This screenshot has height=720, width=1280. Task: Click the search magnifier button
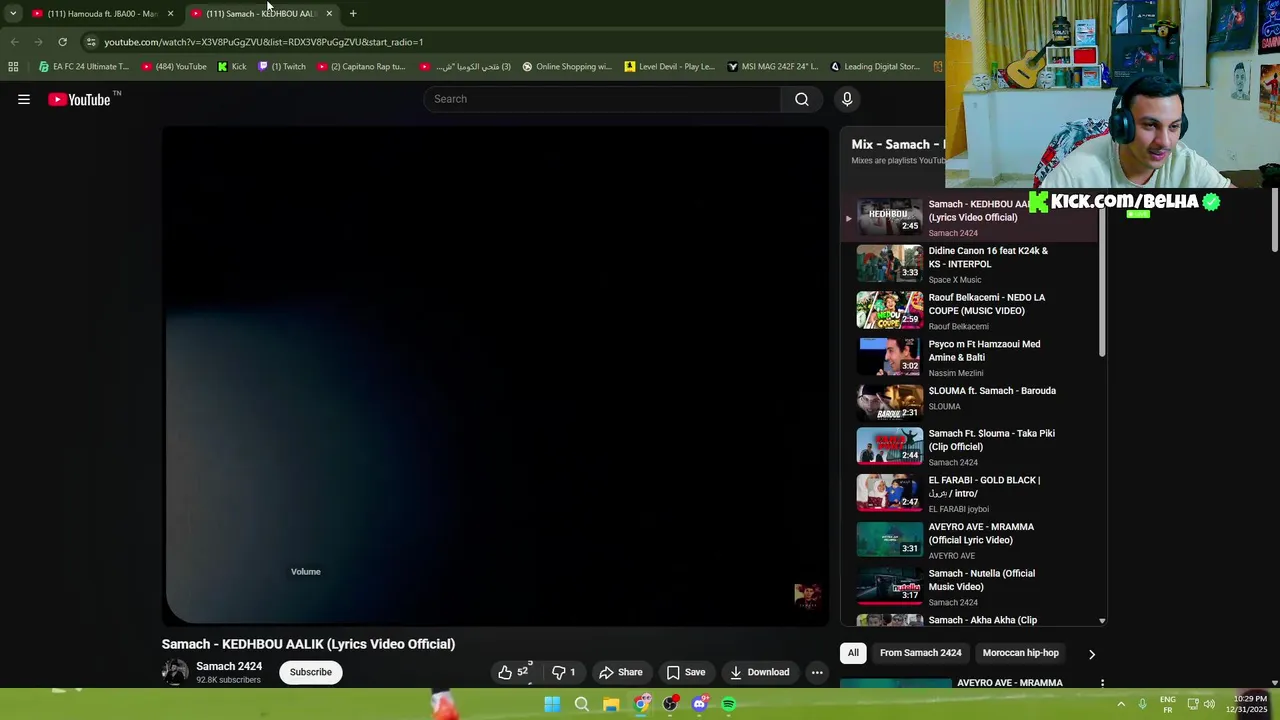pos(801,99)
